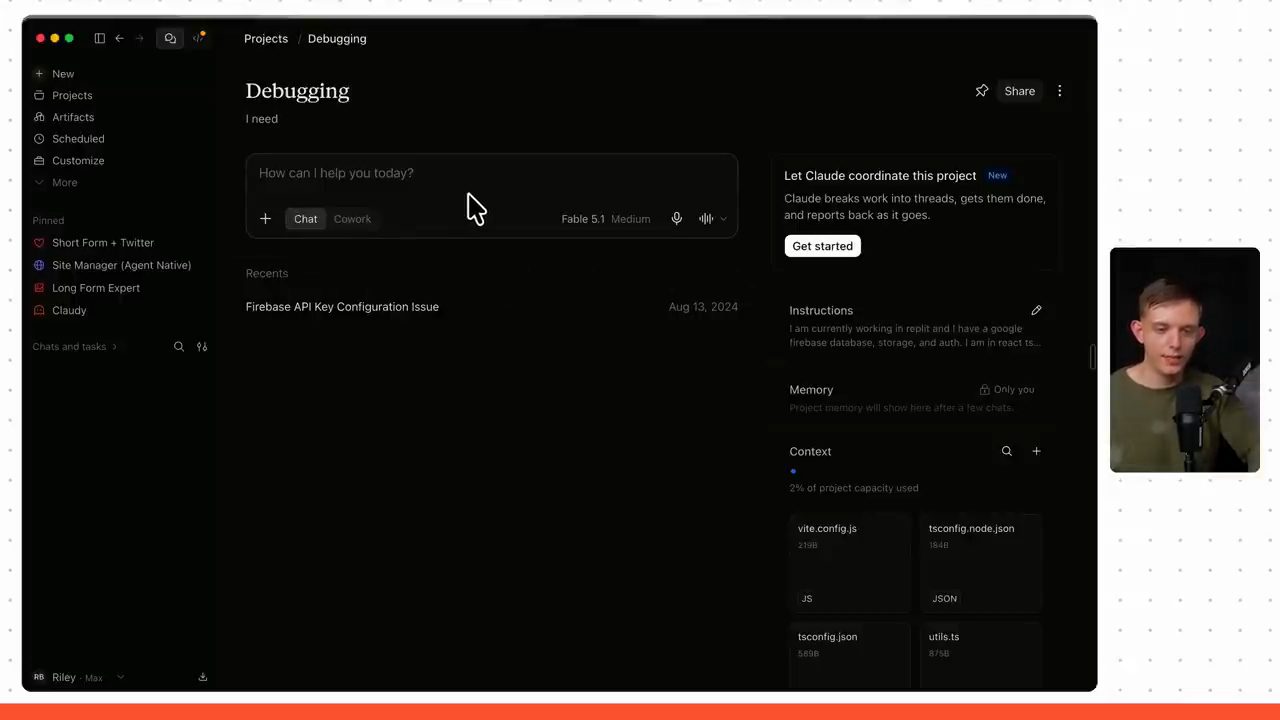
Task: Click the plus attachment button in prompt box
Action: [x=265, y=219]
